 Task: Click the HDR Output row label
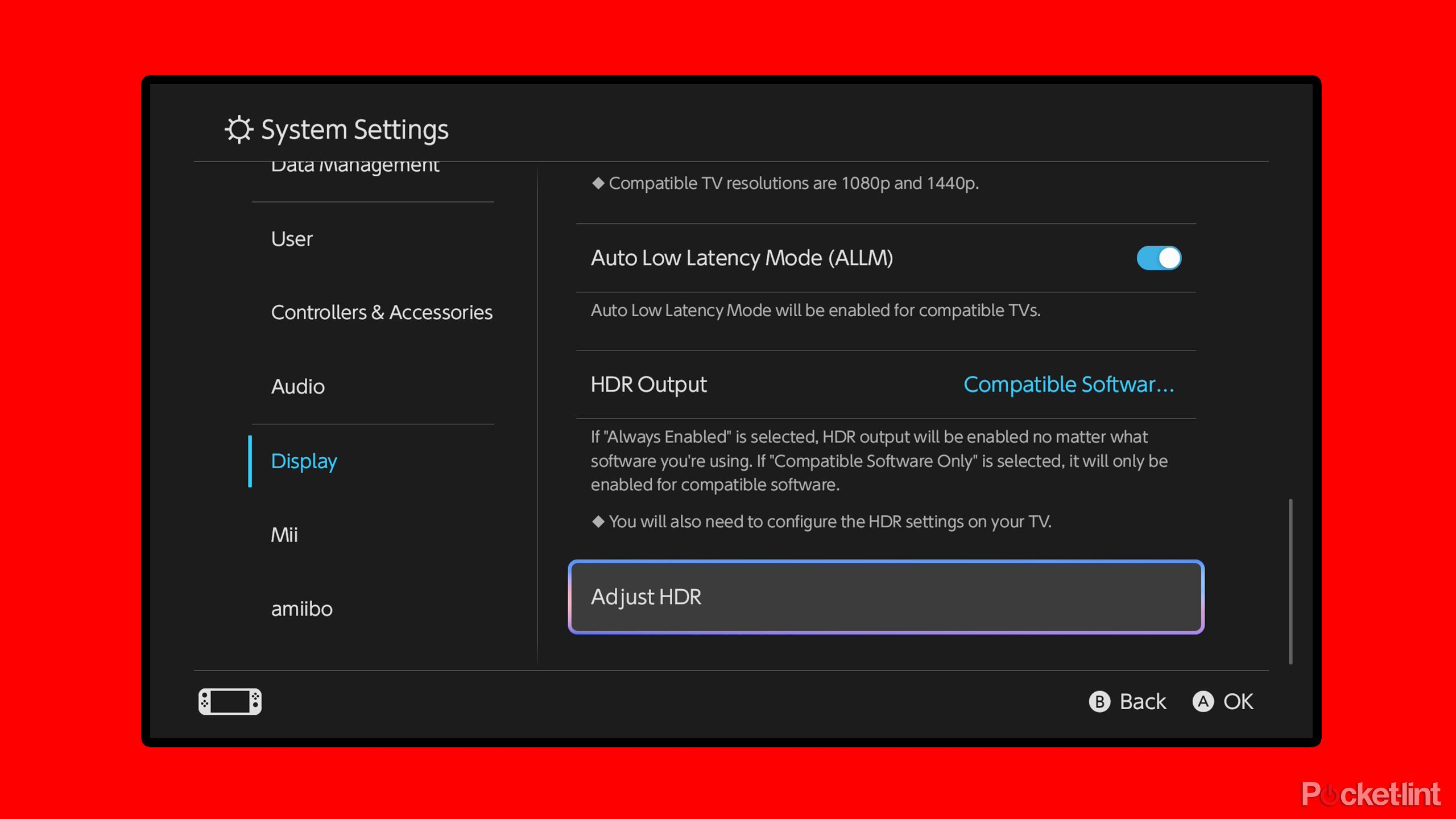(x=648, y=384)
